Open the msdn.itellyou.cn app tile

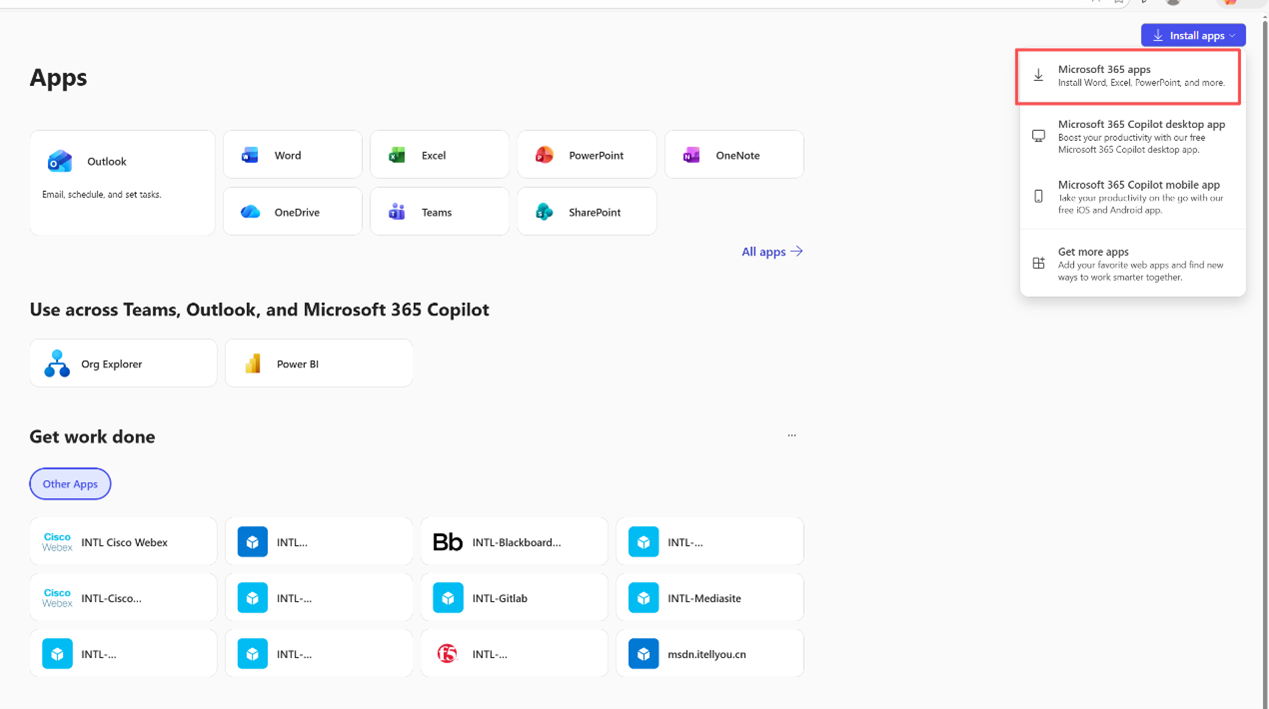click(x=710, y=654)
